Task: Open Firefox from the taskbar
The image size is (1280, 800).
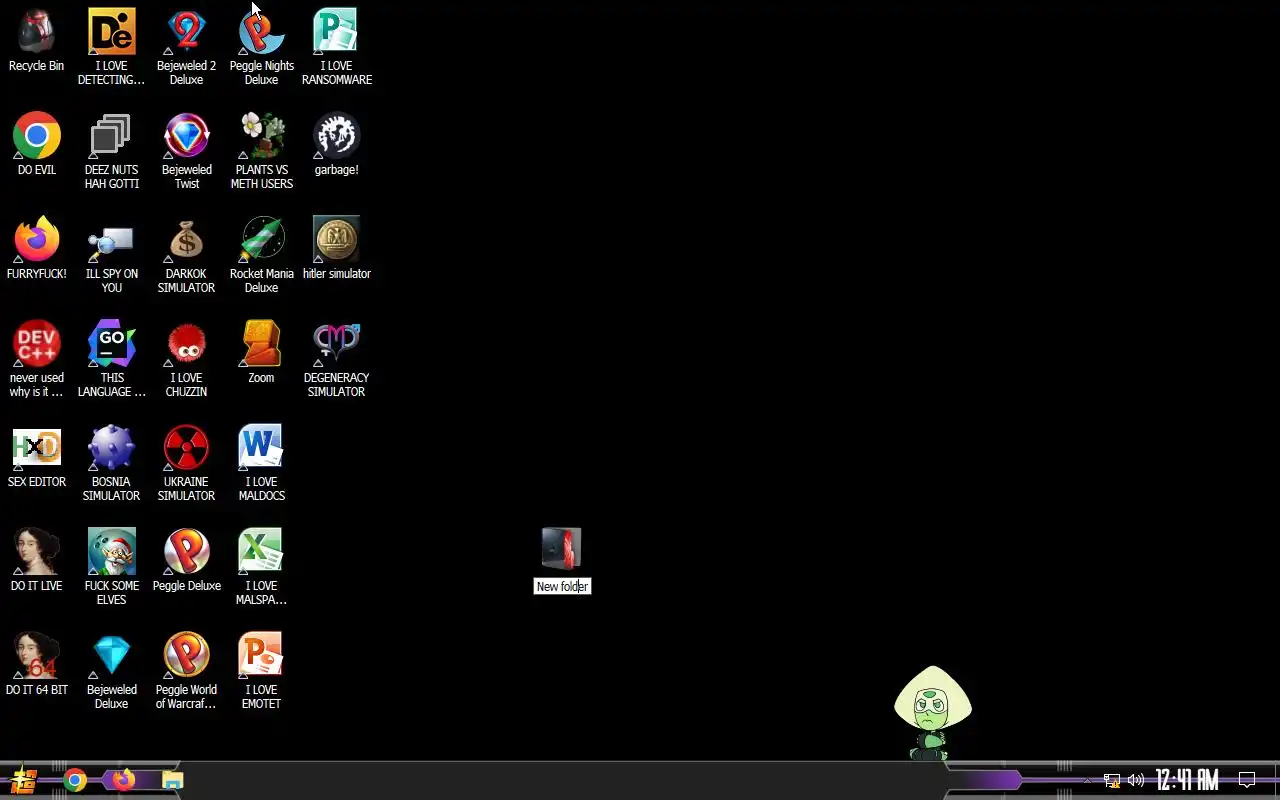Action: click(x=123, y=780)
